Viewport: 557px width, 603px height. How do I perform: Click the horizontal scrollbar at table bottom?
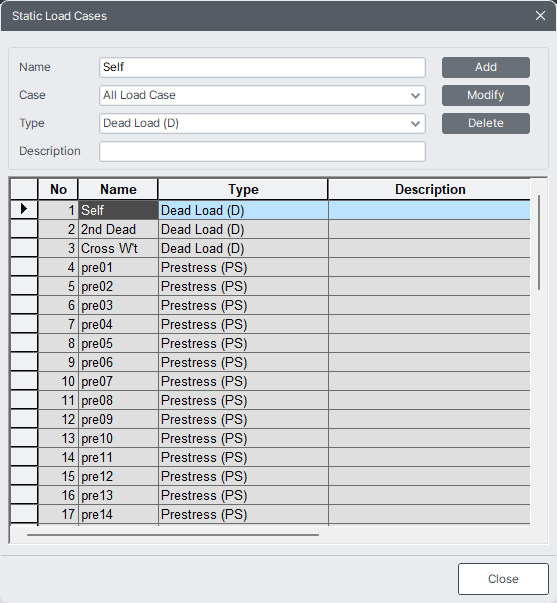click(173, 535)
